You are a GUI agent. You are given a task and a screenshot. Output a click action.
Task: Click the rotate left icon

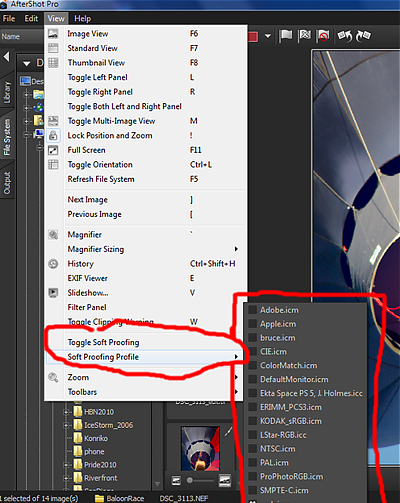(x=345, y=36)
